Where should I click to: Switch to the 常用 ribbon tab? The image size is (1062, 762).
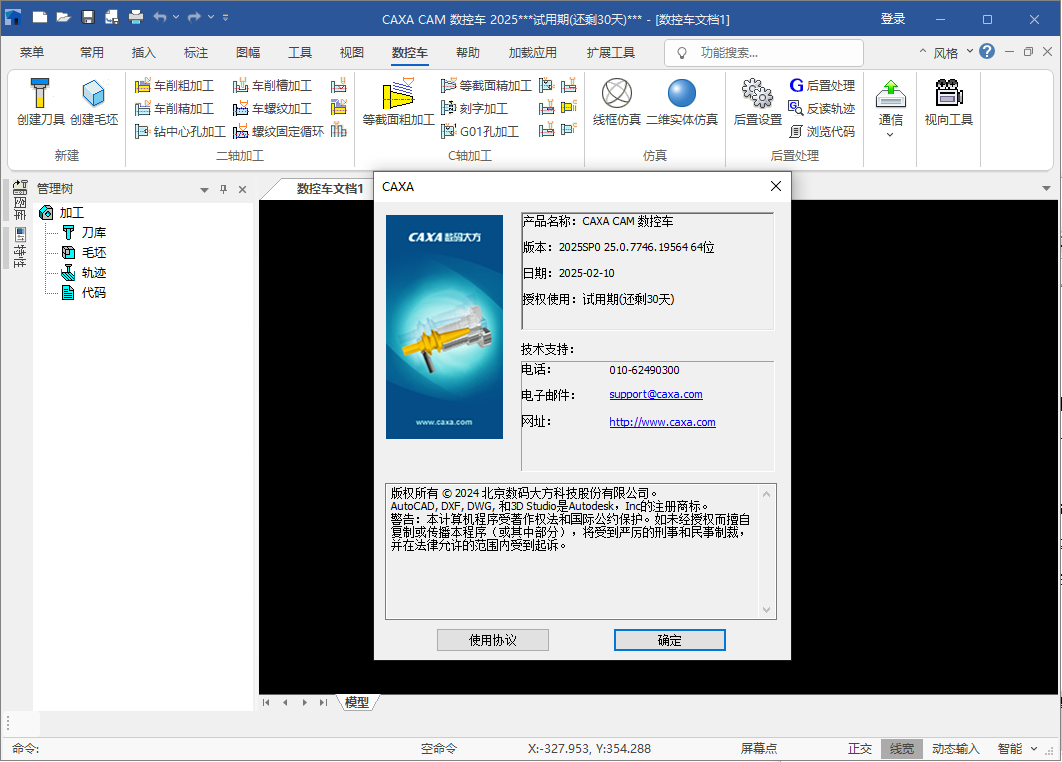[92, 52]
